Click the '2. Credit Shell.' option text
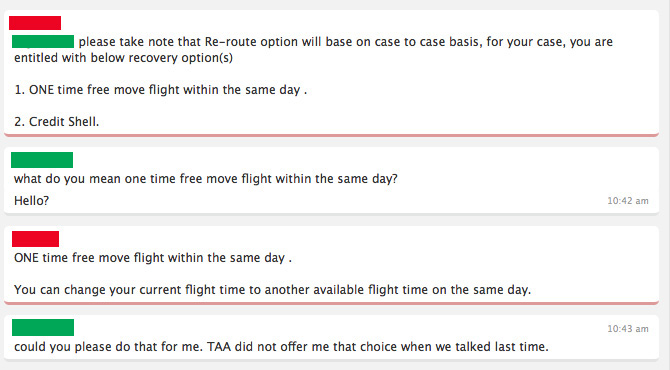 56,122
